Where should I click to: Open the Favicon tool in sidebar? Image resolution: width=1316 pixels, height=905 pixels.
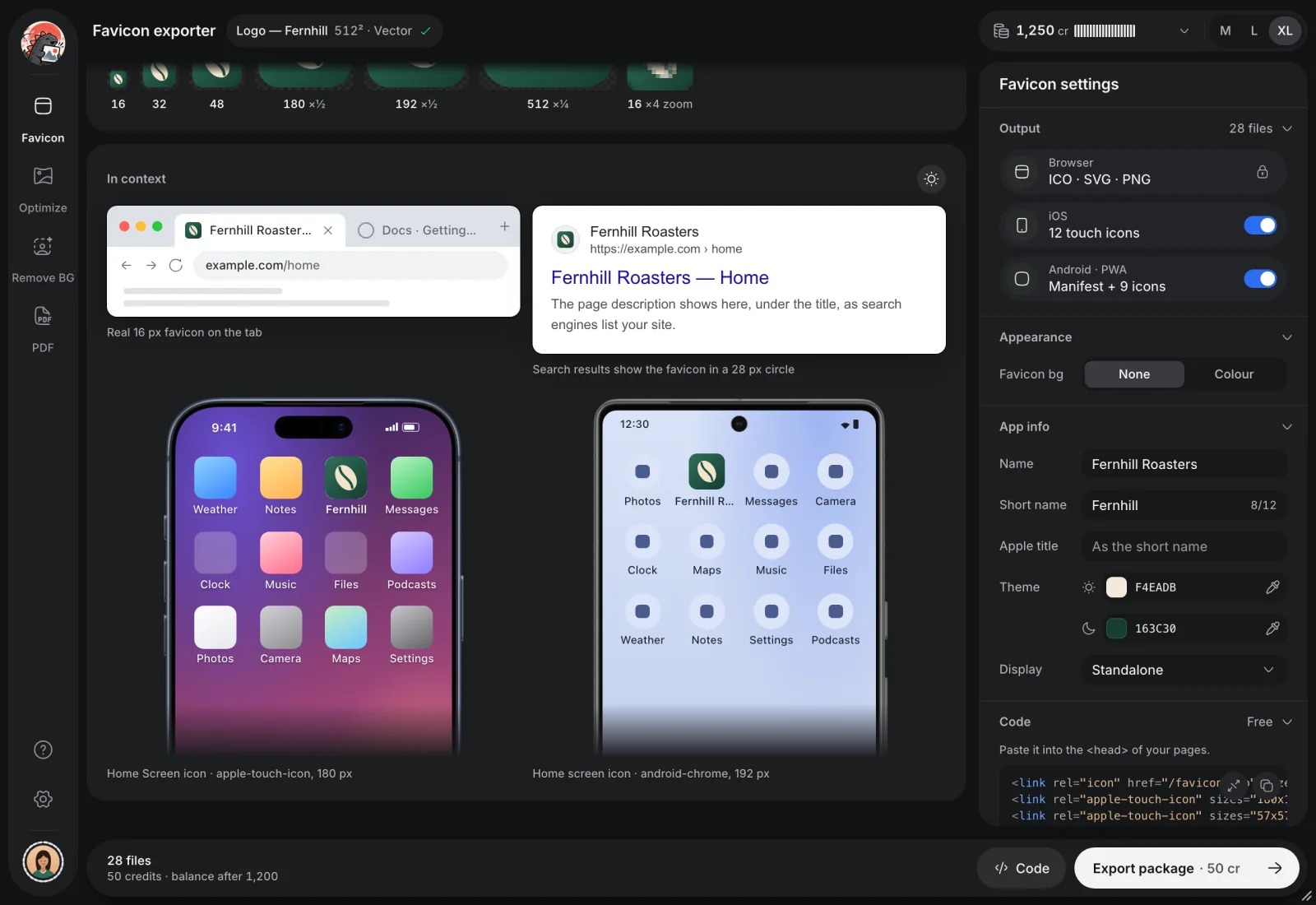pyautogui.click(x=43, y=119)
